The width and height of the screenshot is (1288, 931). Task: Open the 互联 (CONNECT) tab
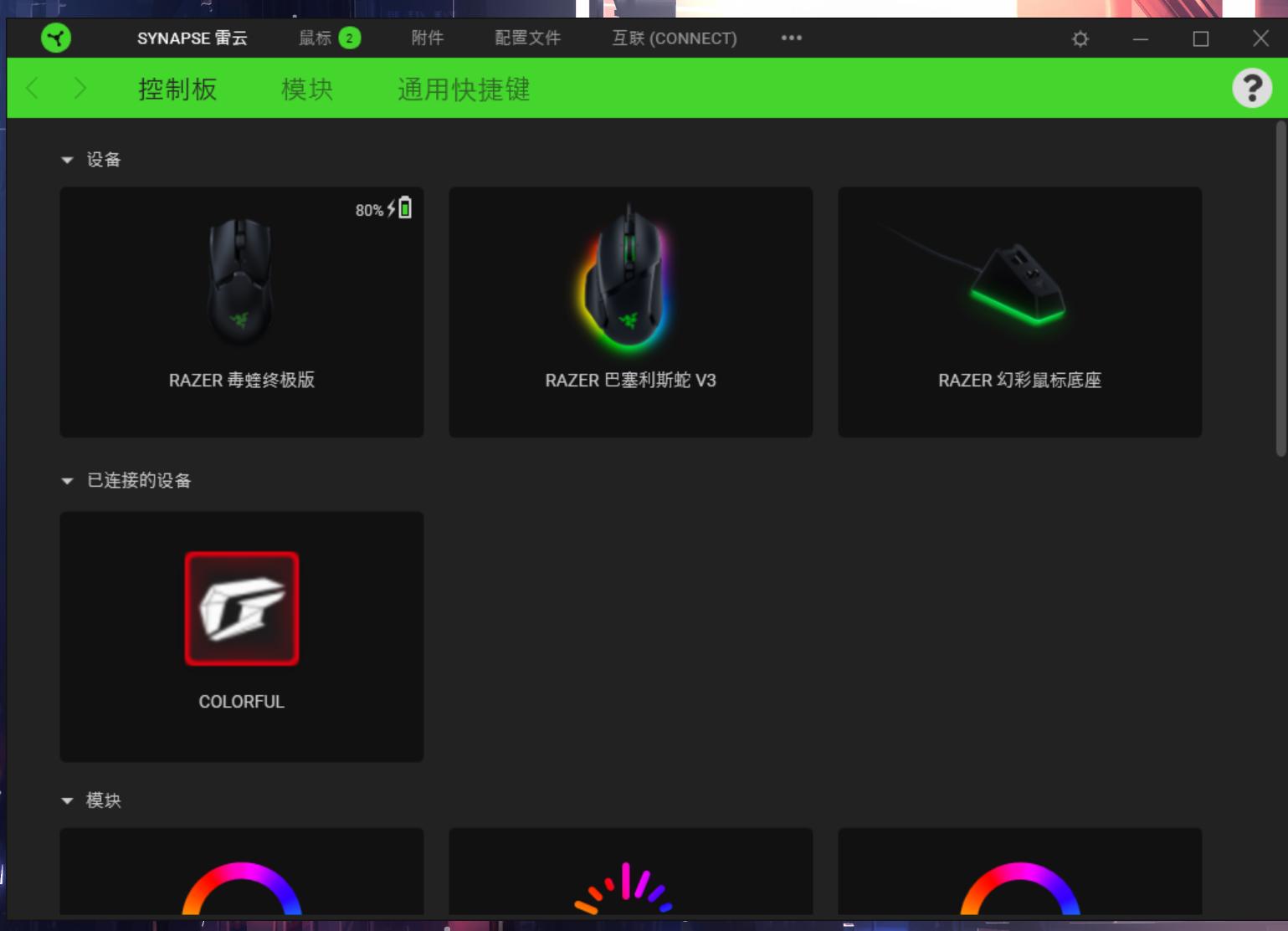click(x=675, y=38)
